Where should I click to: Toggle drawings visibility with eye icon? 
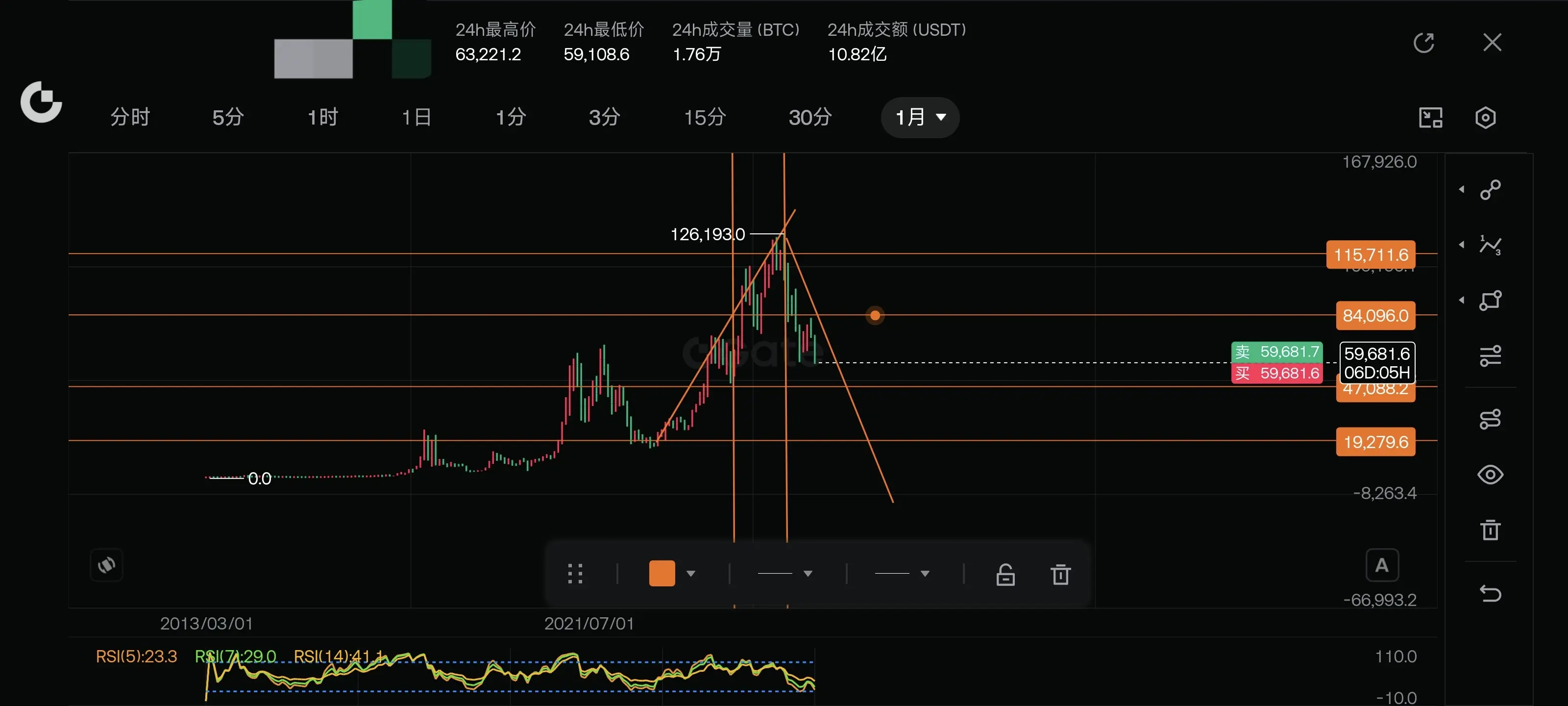(x=1490, y=475)
